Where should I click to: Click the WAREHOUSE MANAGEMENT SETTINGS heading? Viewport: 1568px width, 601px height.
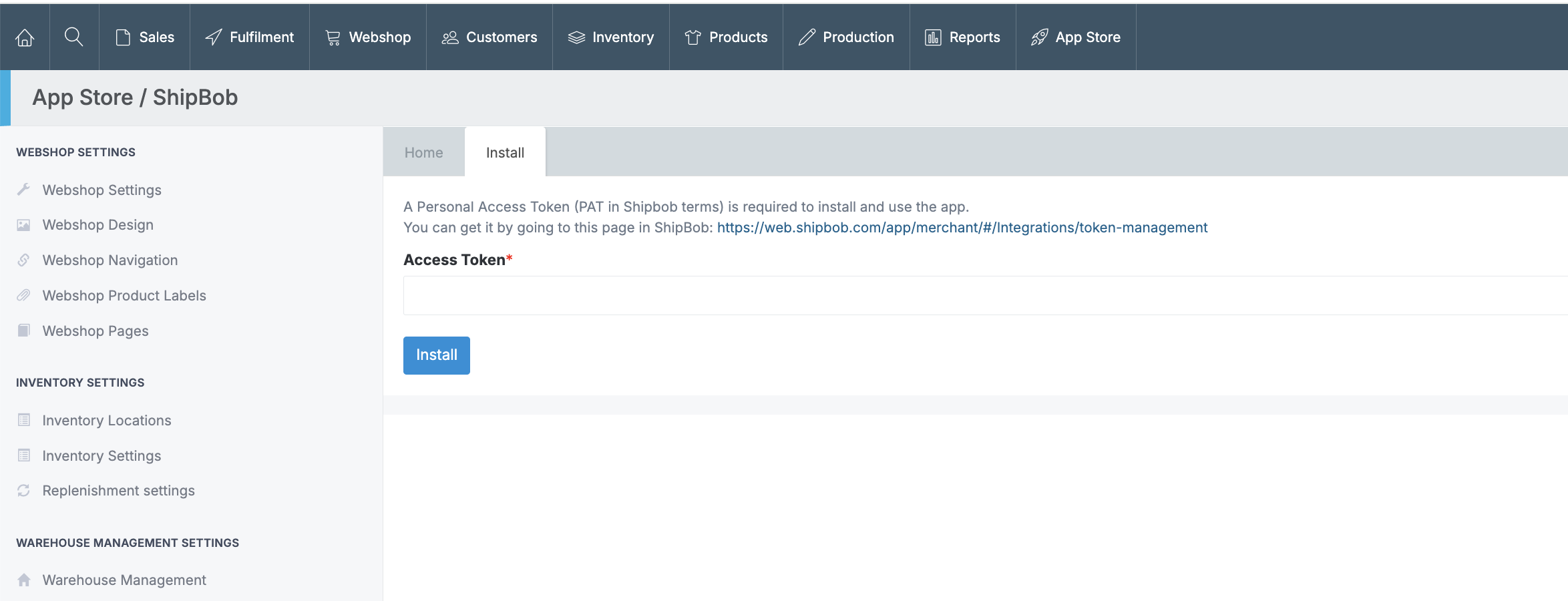pos(128,543)
